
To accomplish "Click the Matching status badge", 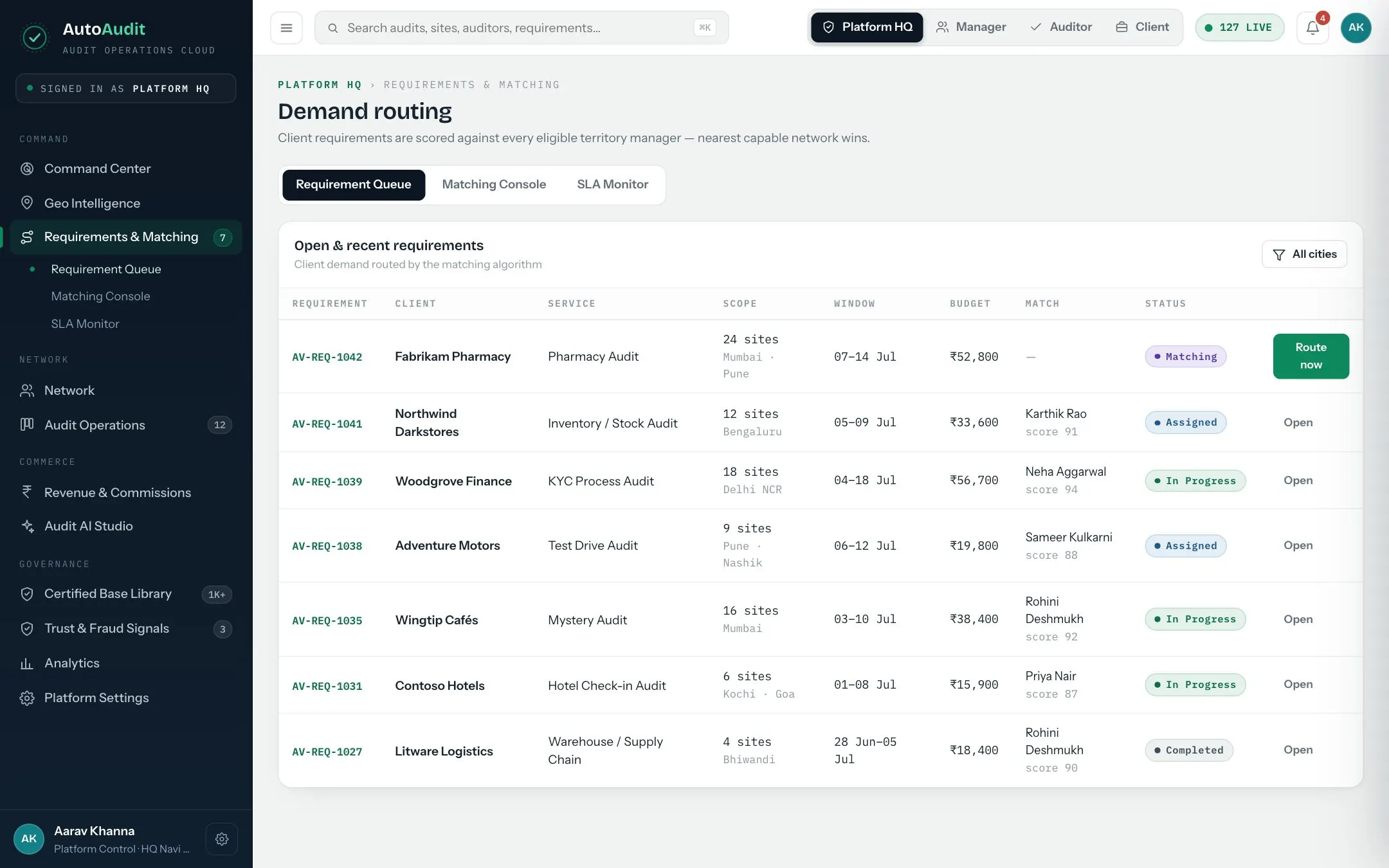I will (x=1185, y=357).
